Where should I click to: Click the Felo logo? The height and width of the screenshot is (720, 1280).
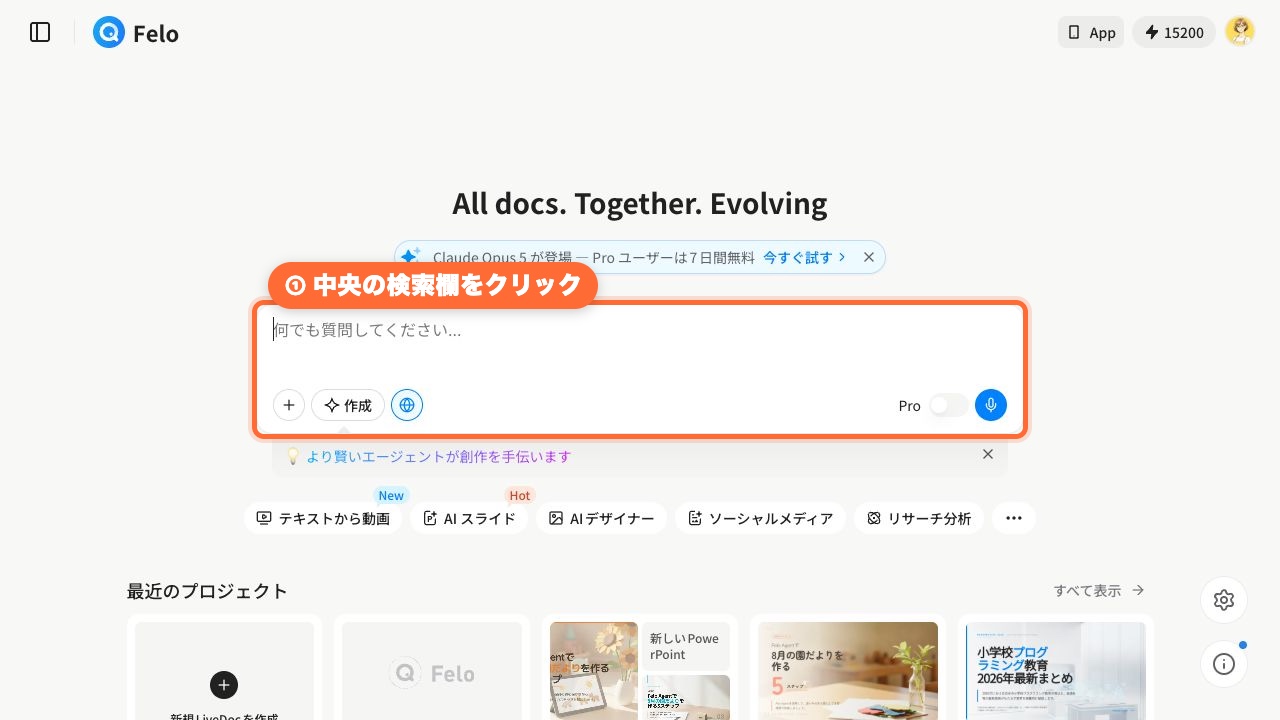click(x=136, y=33)
